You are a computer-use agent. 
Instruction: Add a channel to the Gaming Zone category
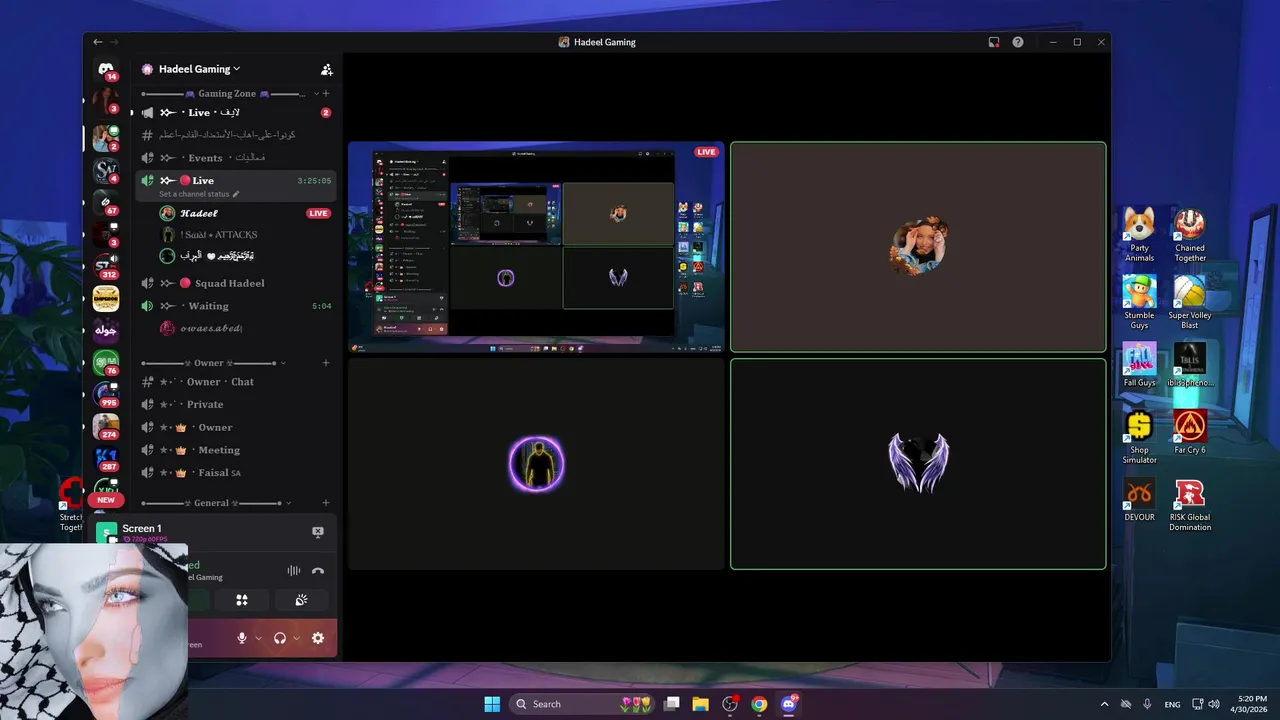(x=326, y=93)
